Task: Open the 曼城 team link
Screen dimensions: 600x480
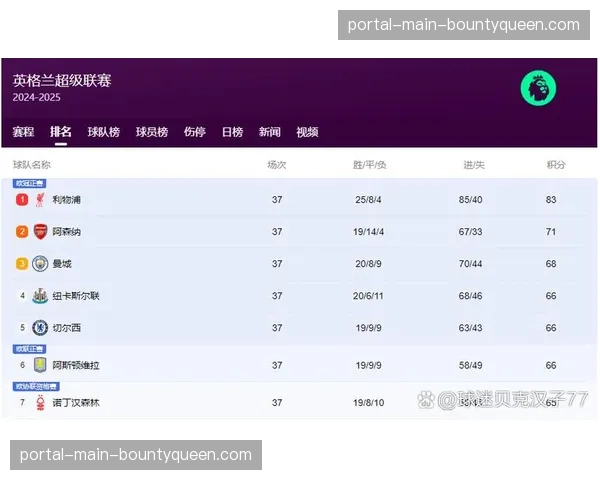Action: [62, 264]
